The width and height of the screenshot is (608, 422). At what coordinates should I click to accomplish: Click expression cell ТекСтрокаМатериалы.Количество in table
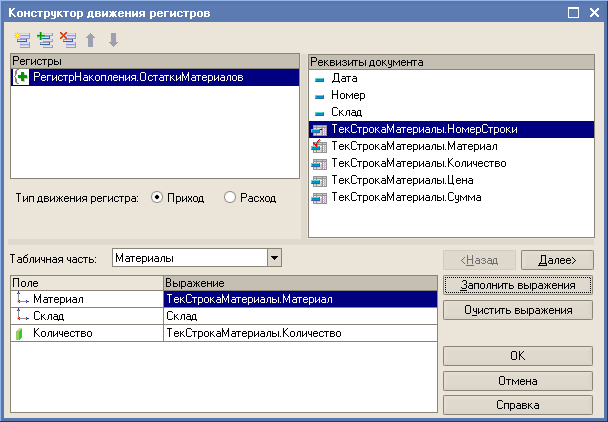point(301,333)
